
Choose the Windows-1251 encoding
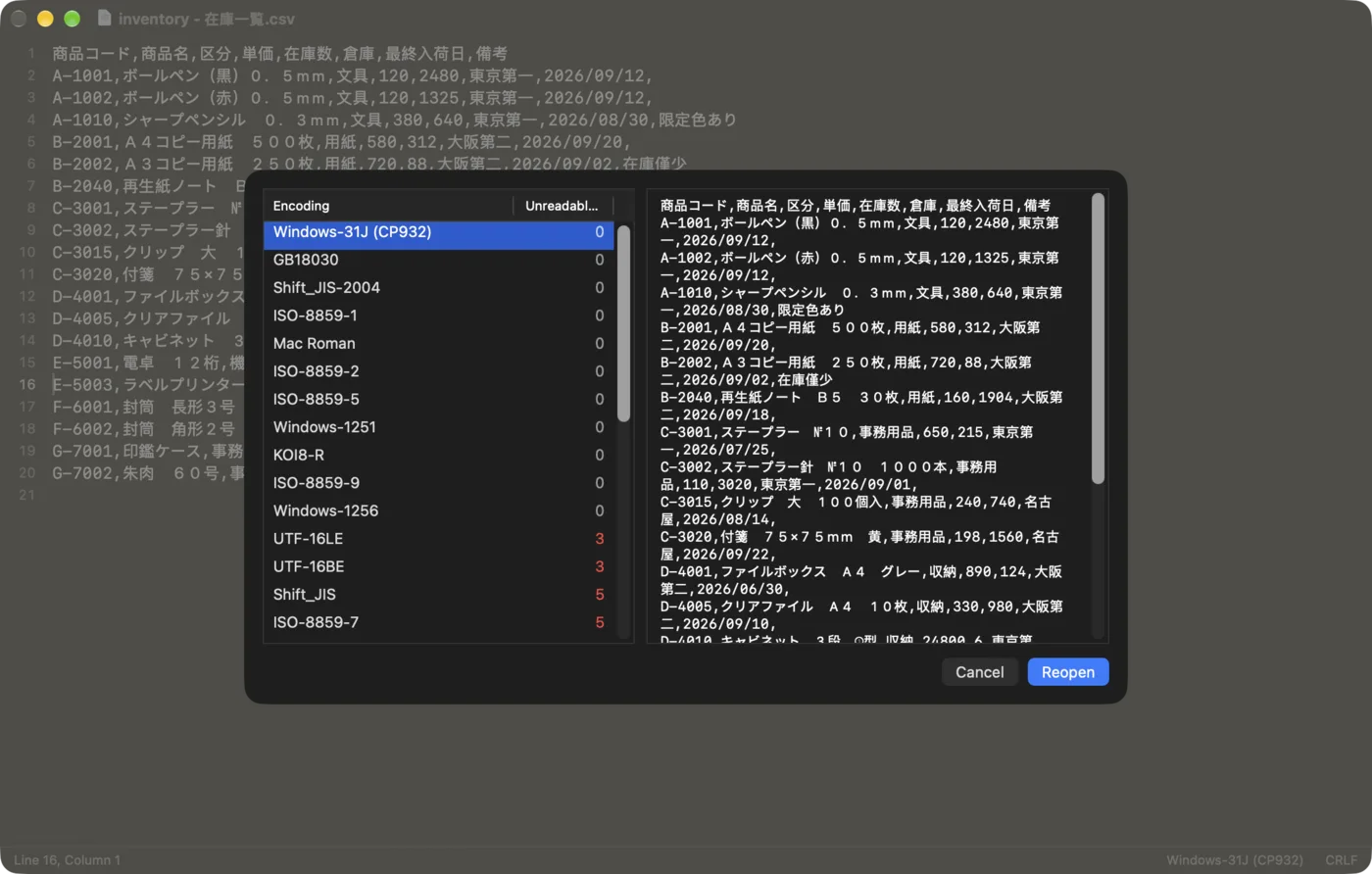click(x=438, y=427)
